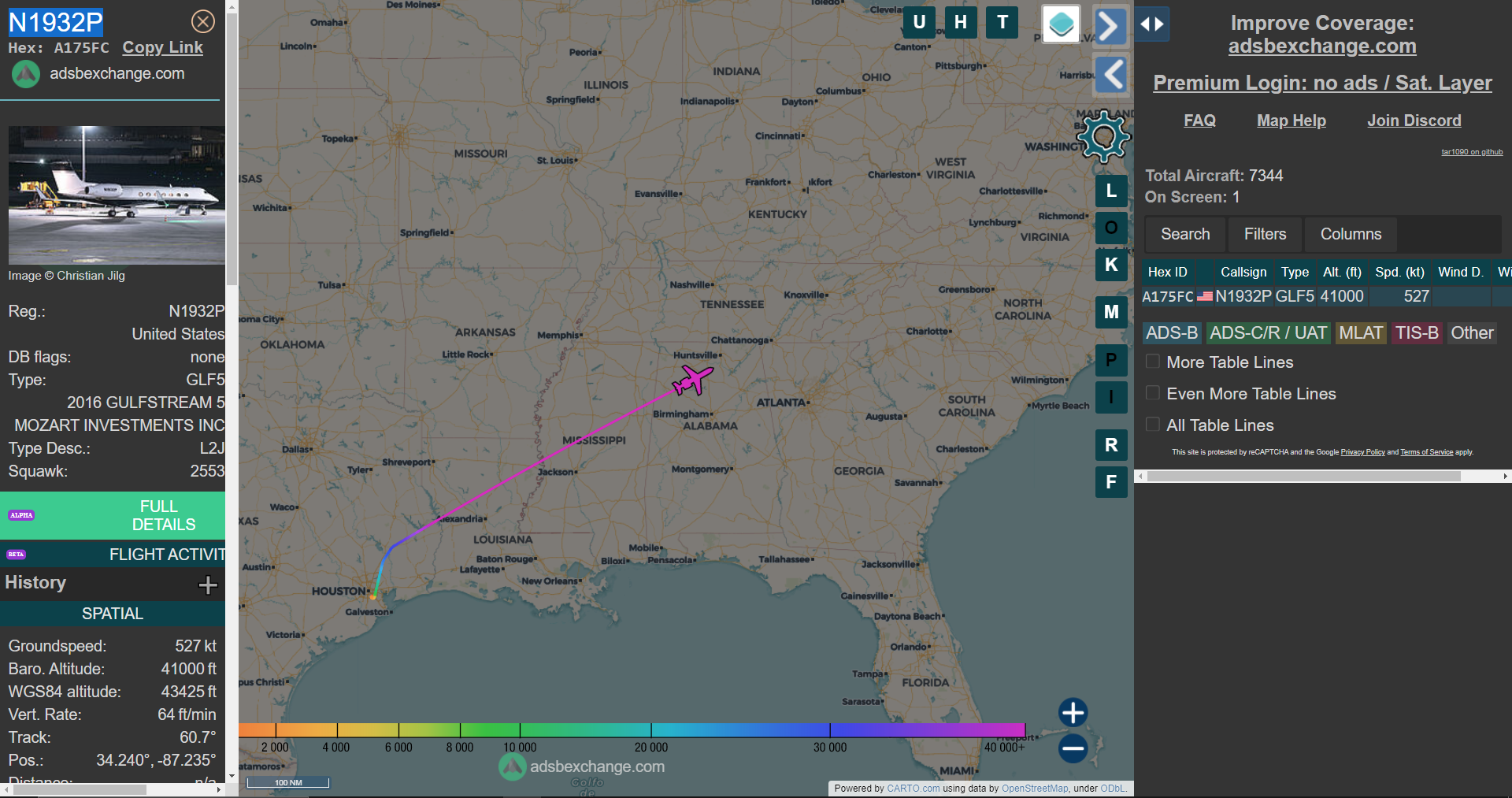Image resolution: width=1512 pixels, height=798 pixels.
Task: Click the H map toggle button
Action: pos(961,22)
